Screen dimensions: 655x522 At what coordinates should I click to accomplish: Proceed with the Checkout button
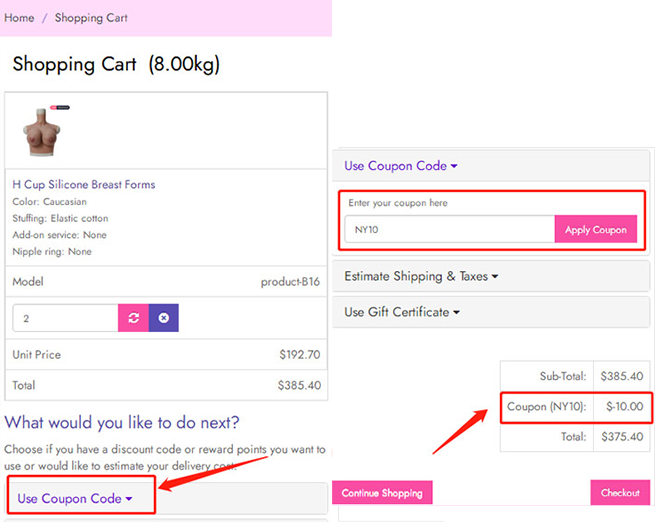(x=620, y=493)
